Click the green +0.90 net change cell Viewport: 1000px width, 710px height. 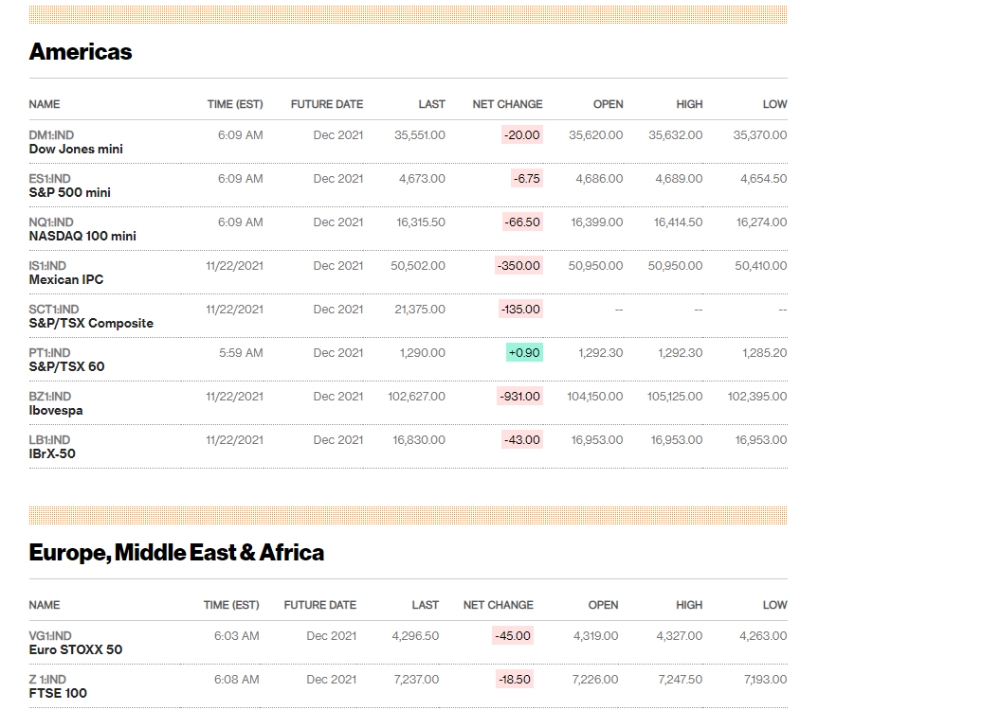524,353
